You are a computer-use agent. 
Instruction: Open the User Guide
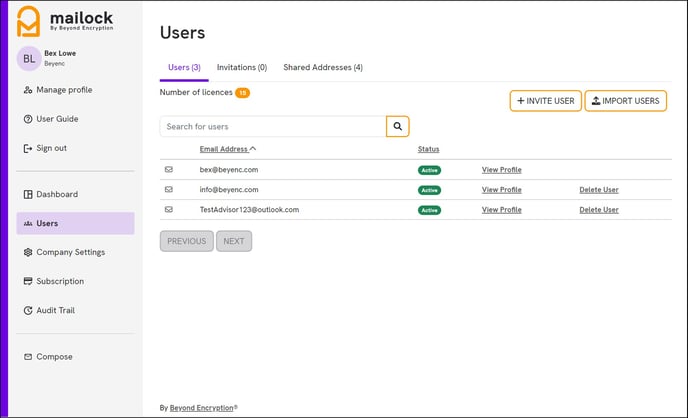[x=57, y=119]
